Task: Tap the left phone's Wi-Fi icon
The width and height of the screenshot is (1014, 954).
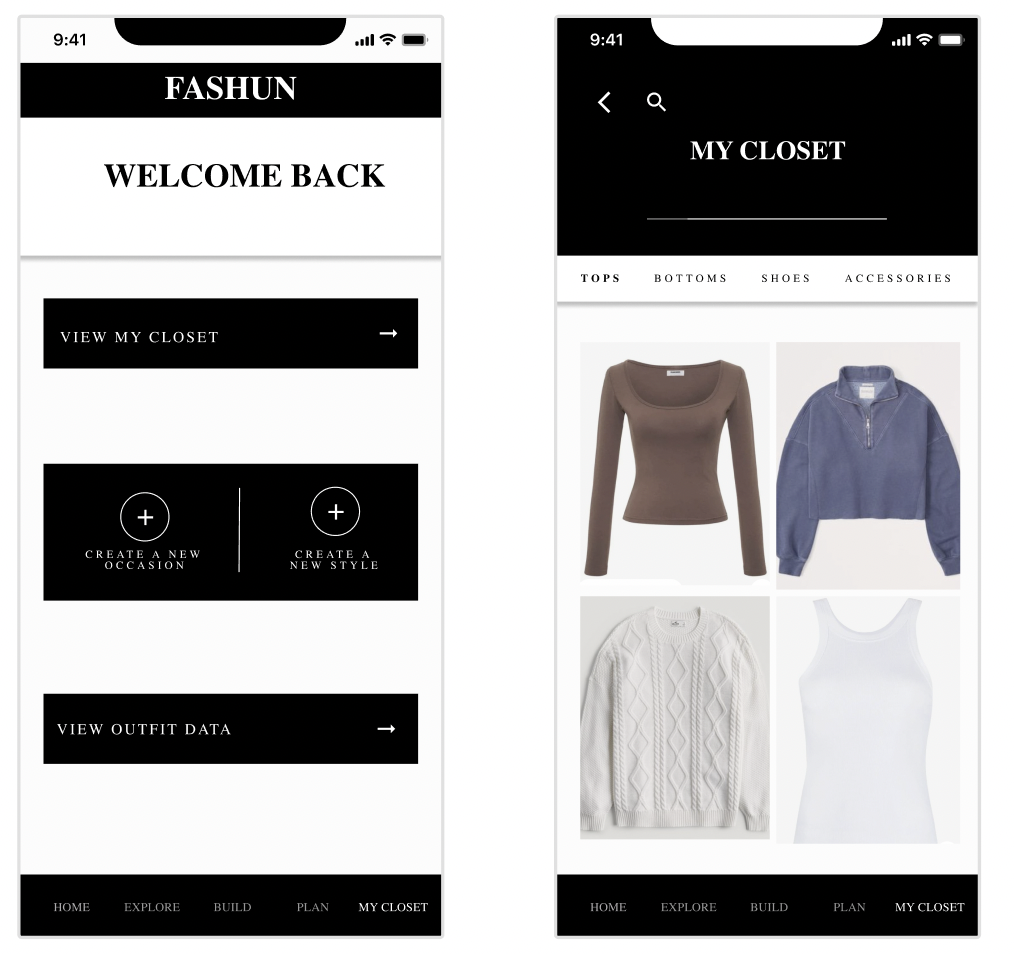Action: click(x=387, y=39)
